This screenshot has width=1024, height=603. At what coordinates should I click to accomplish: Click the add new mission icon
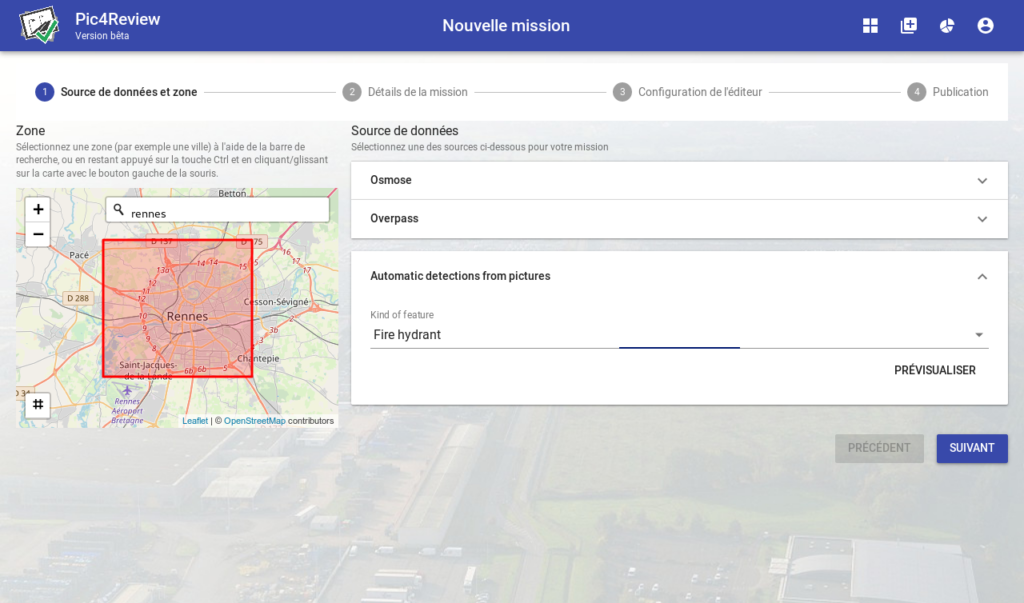click(908, 26)
